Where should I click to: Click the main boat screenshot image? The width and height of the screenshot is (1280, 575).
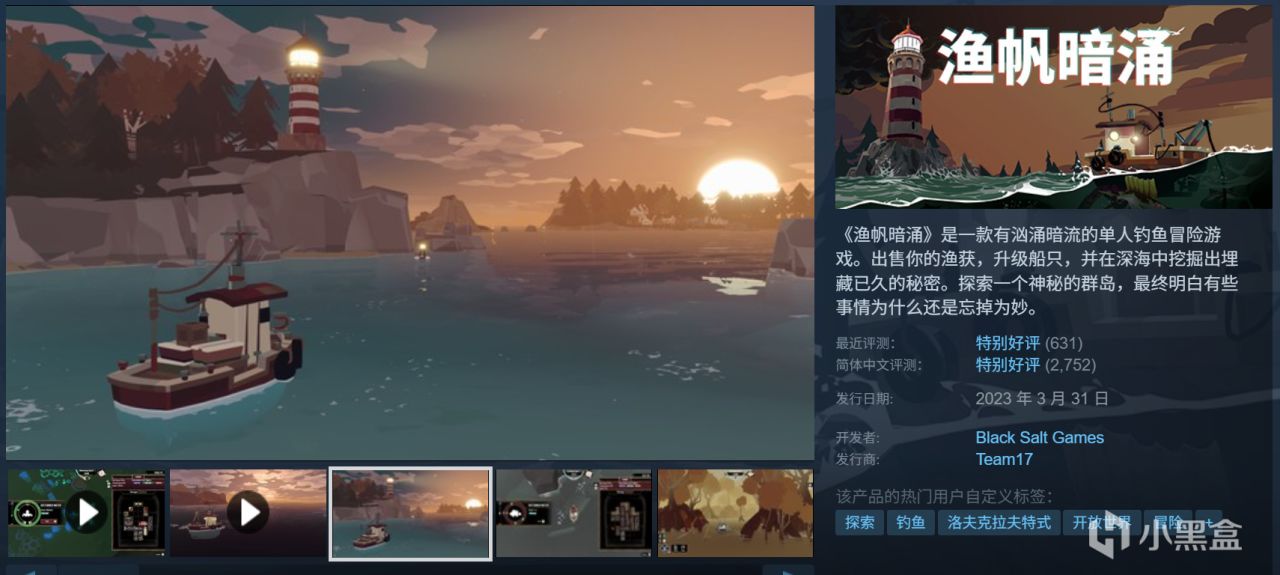410,232
